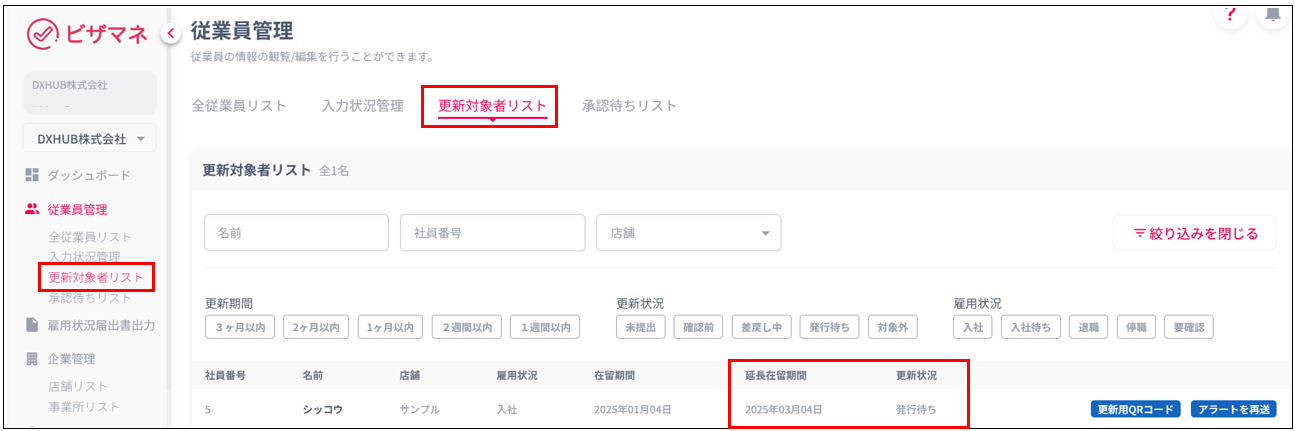Image resolution: width=1295 pixels, height=431 pixels.
Task: Click the ビザマネ logo icon
Action: (x=43, y=34)
